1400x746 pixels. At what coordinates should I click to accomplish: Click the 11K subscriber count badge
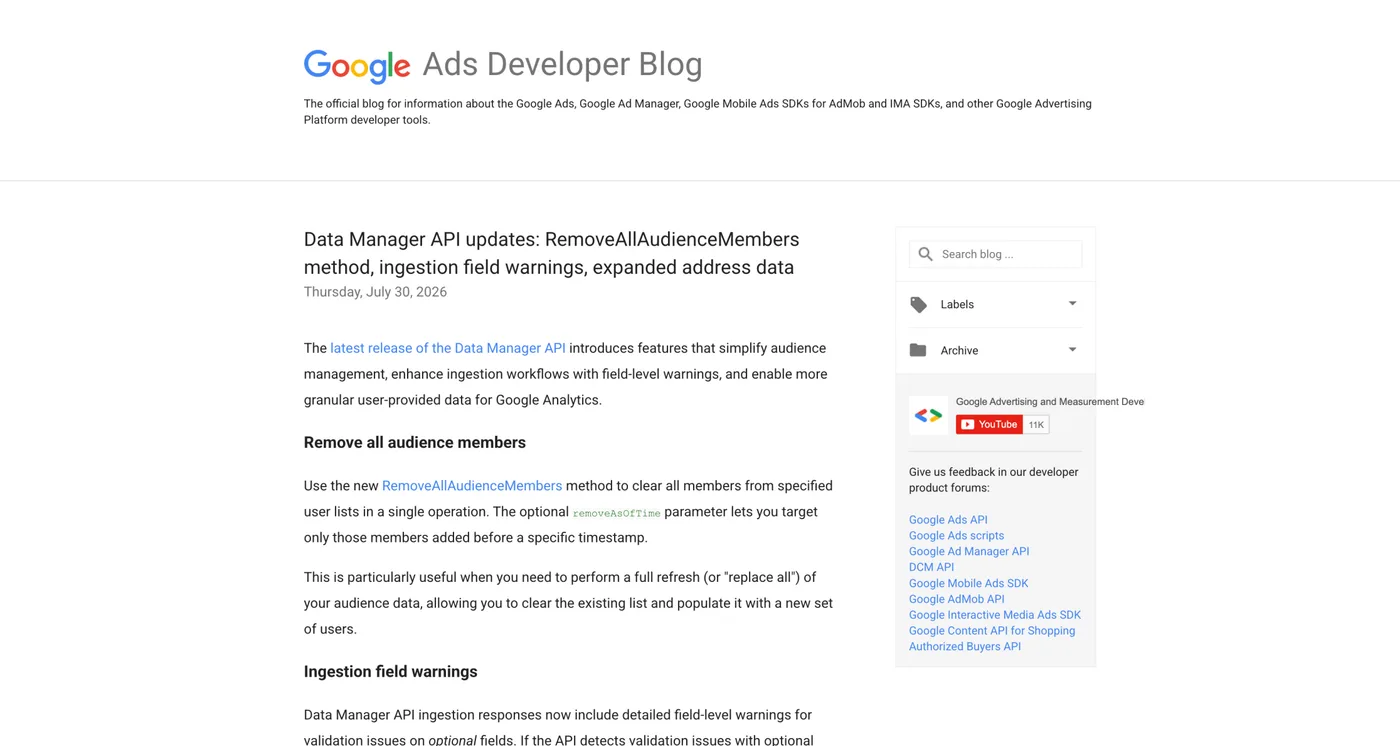[x=1036, y=425]
